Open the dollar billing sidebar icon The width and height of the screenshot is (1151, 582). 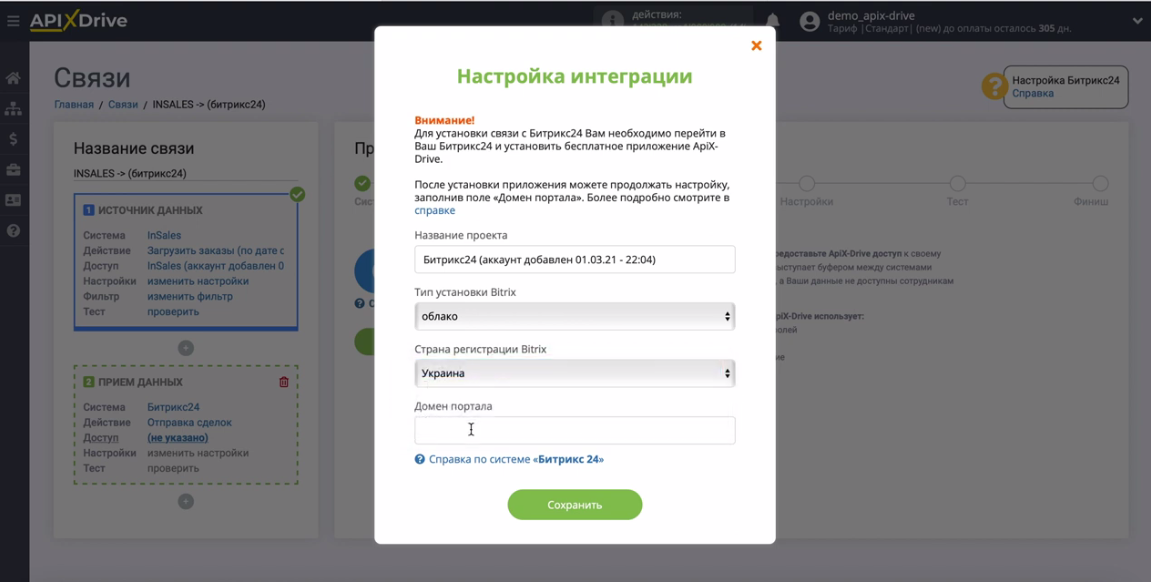pos(13,139)
